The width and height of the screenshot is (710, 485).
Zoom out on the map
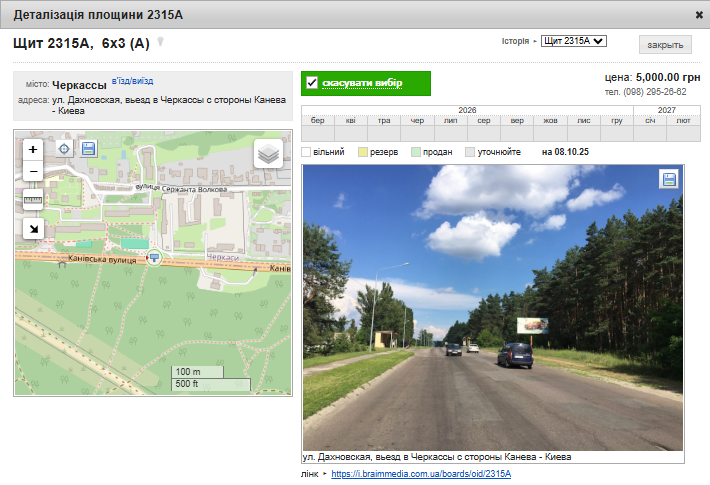(33, 171)
